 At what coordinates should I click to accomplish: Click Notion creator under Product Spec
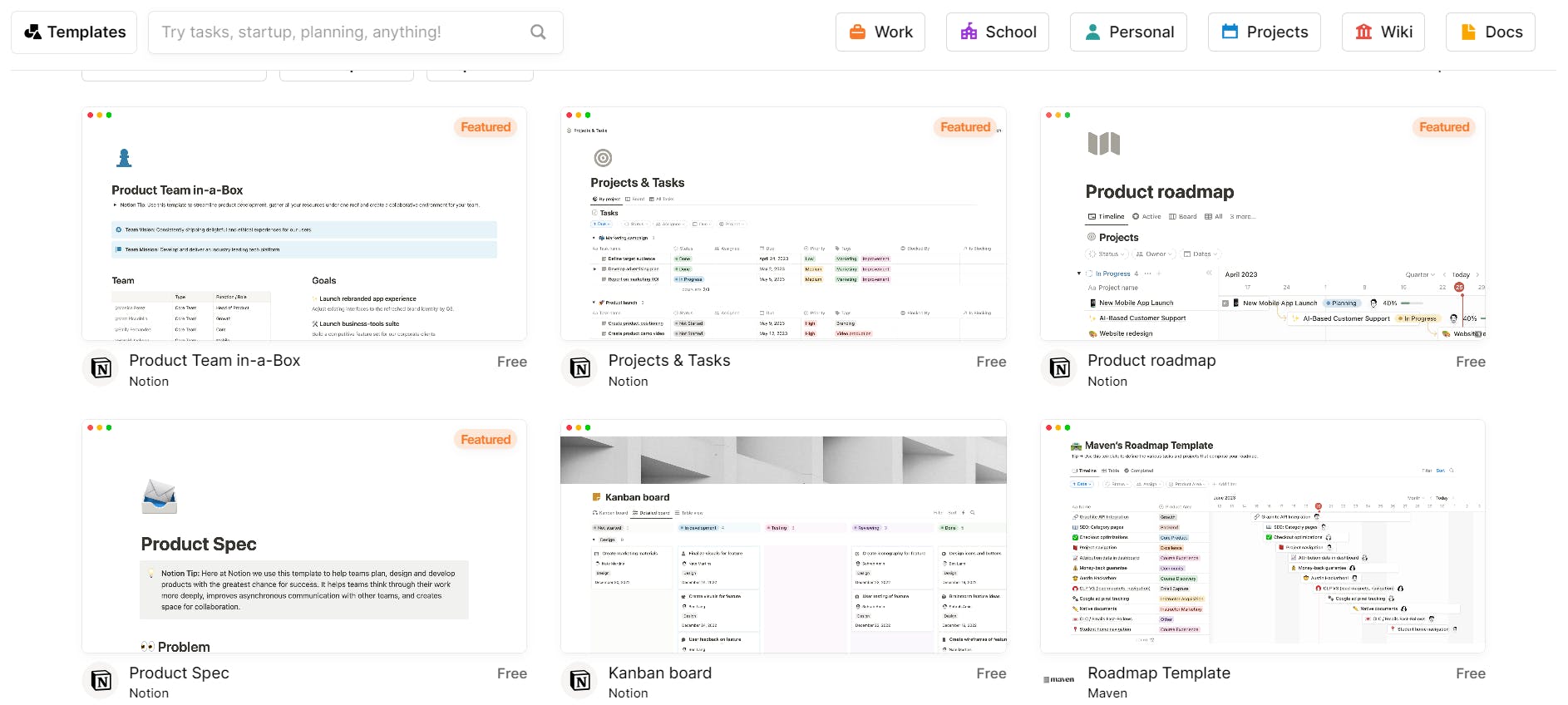(149, 693)
